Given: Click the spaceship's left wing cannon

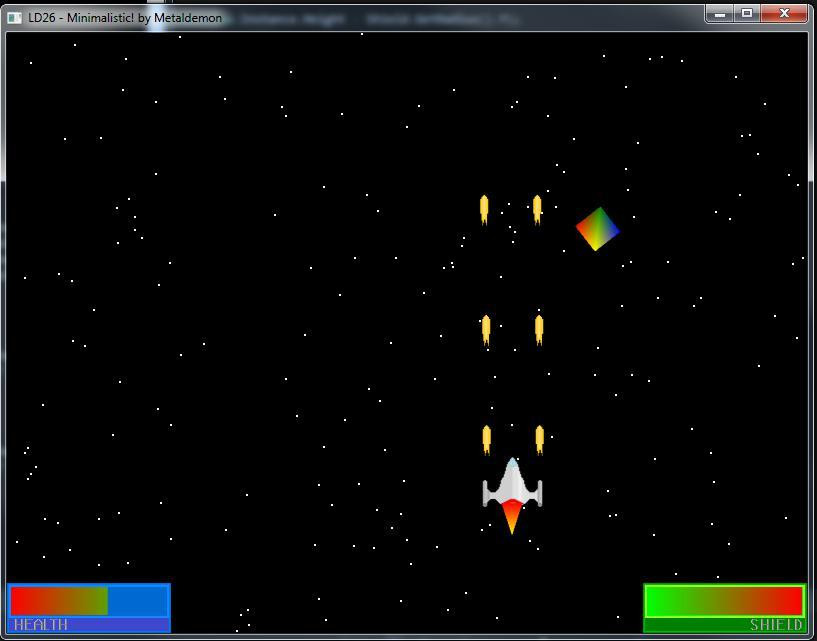Looking at the screenshot, I should pyautogui.click(x=486, y=492).
